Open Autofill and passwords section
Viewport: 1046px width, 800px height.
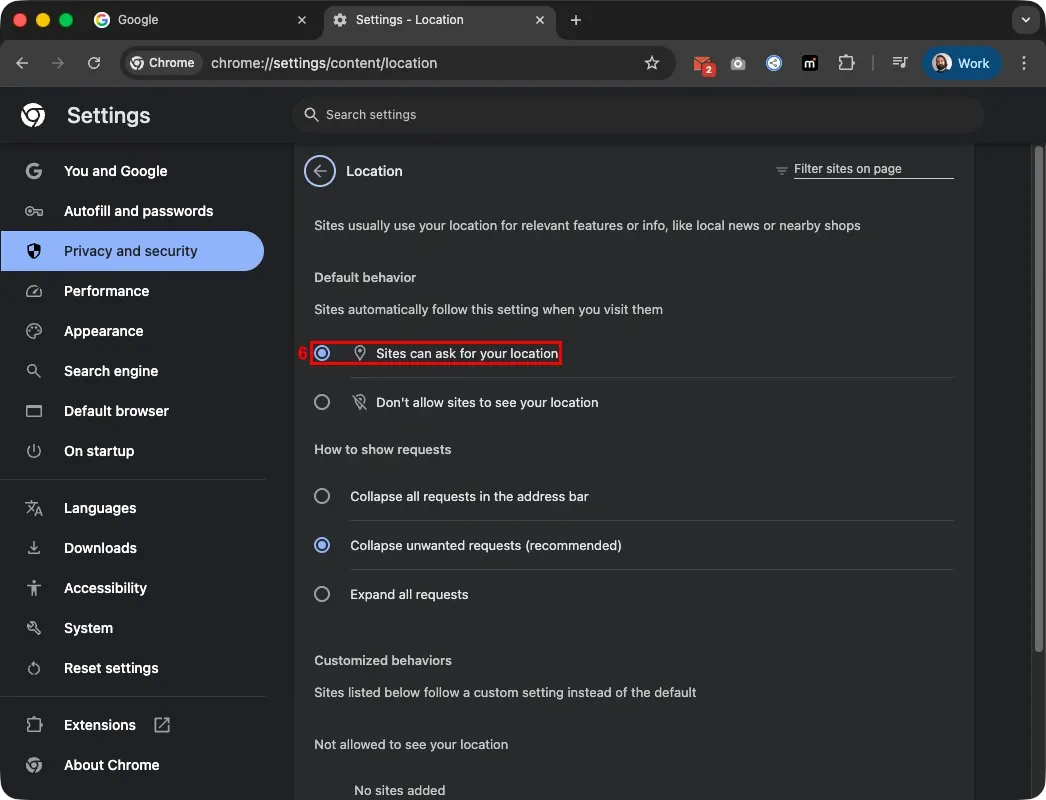133,211
